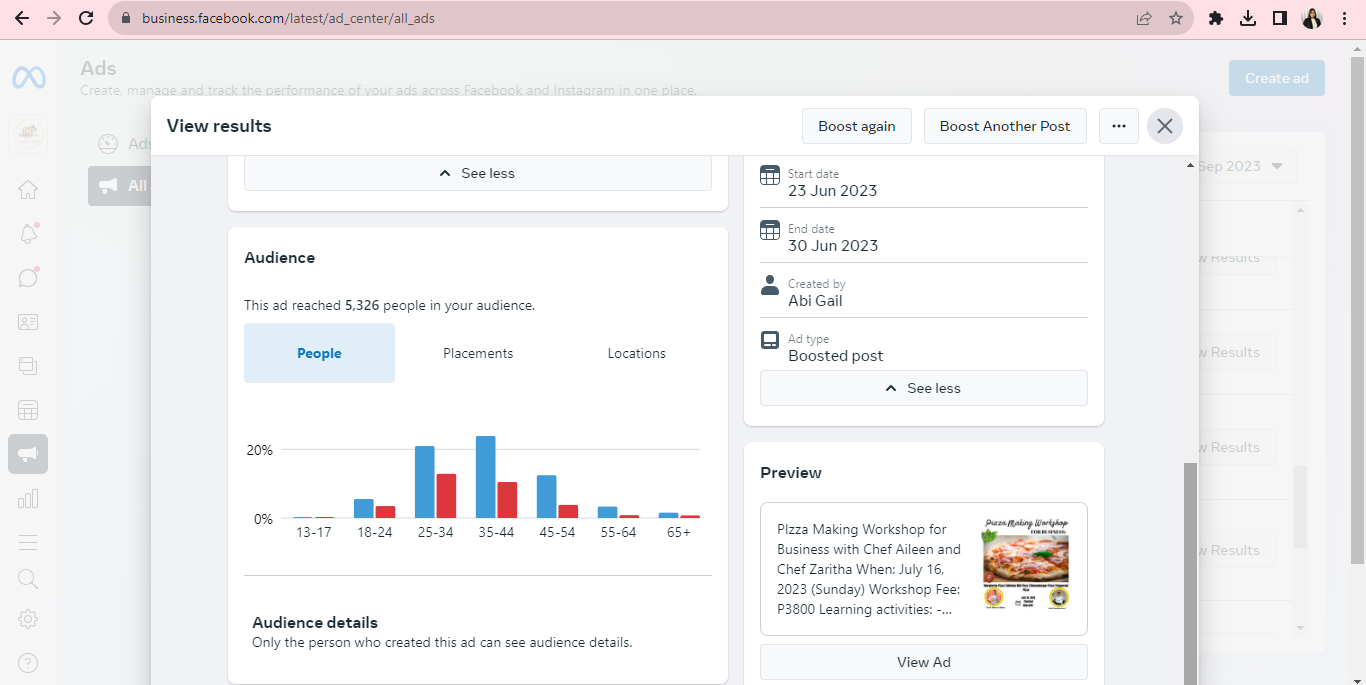Viewport: 1366px width, 685px height.
Task: Click the site lock icon in address bar
Action: (126, 18)
